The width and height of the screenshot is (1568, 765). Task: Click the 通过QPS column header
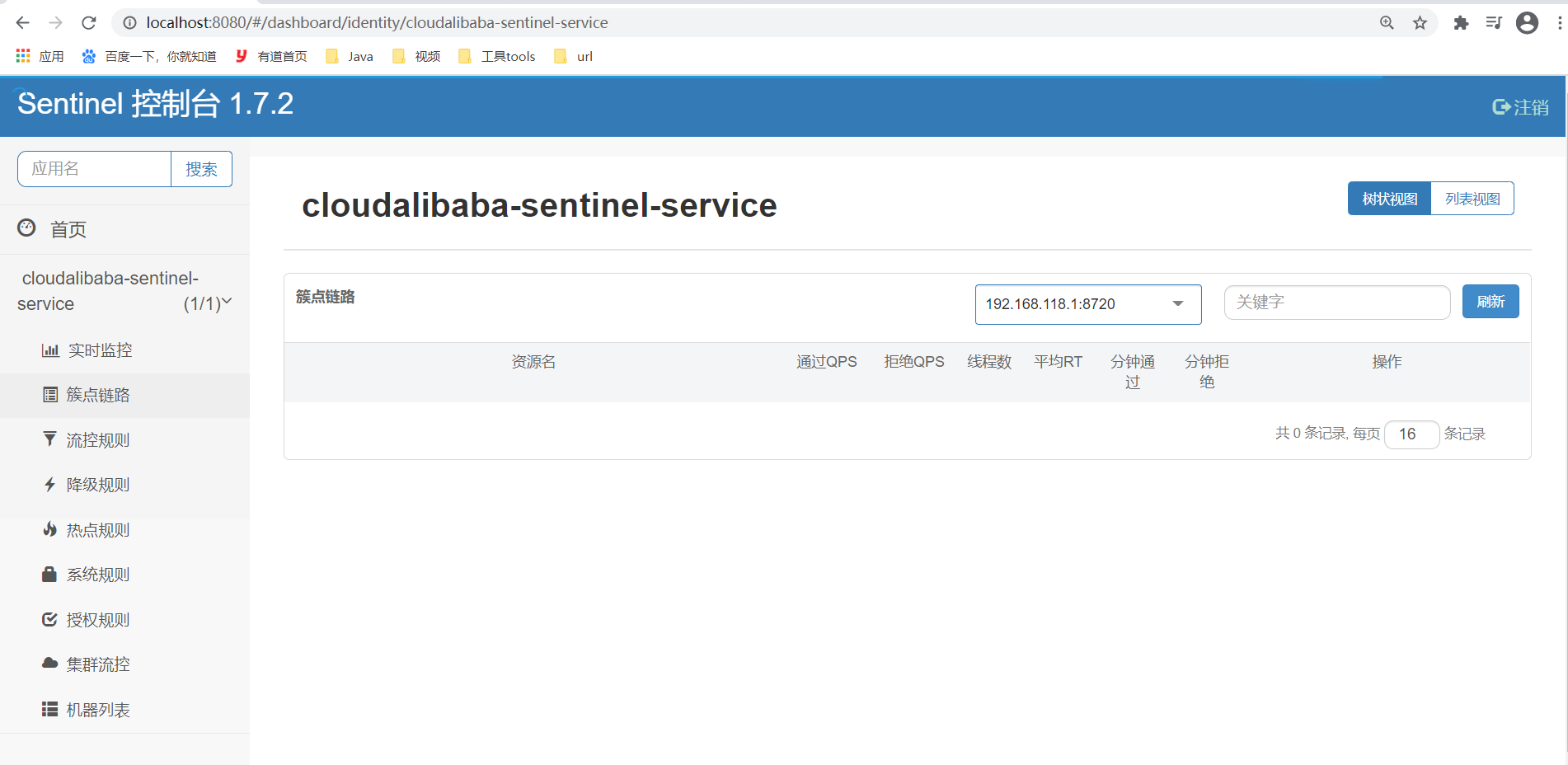827,362
